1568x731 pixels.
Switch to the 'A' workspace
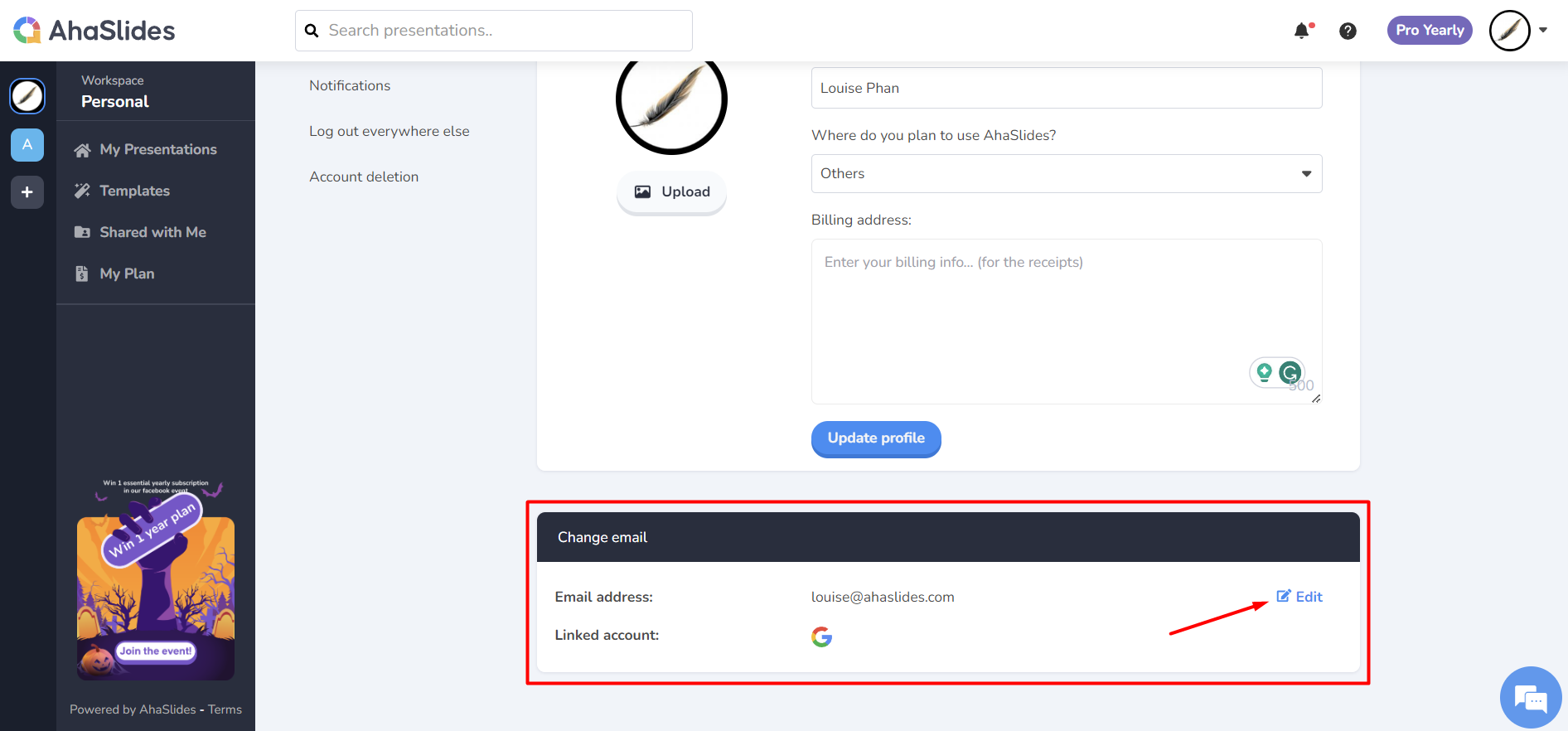tap(27, 145)
